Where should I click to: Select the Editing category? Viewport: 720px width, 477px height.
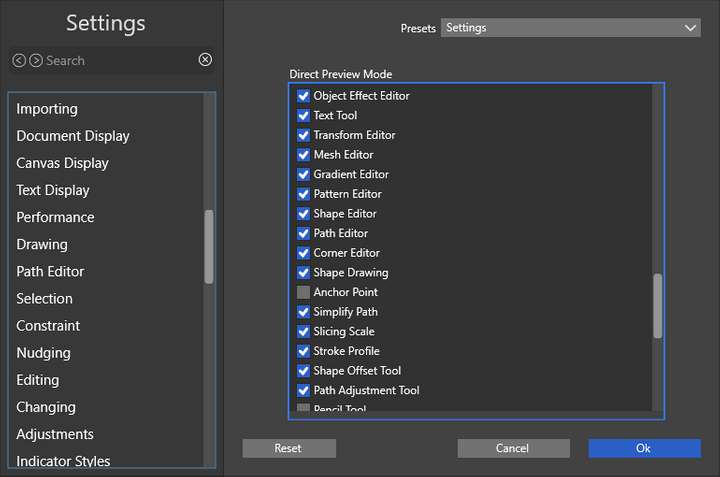point(38,380)
